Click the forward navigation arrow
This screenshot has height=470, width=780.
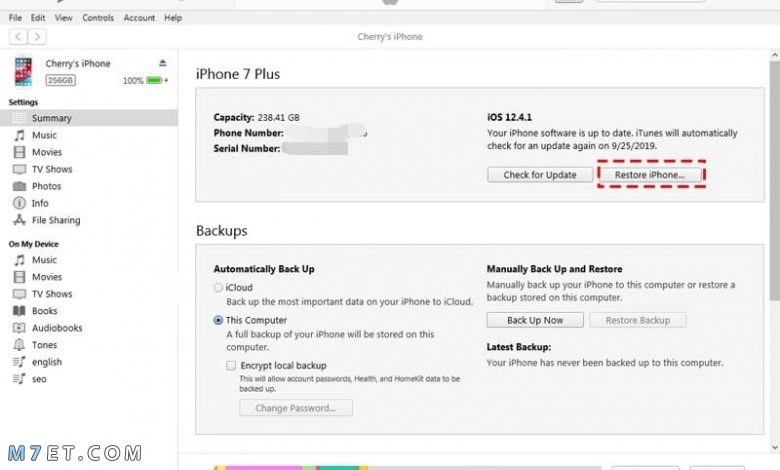[37, 37]
